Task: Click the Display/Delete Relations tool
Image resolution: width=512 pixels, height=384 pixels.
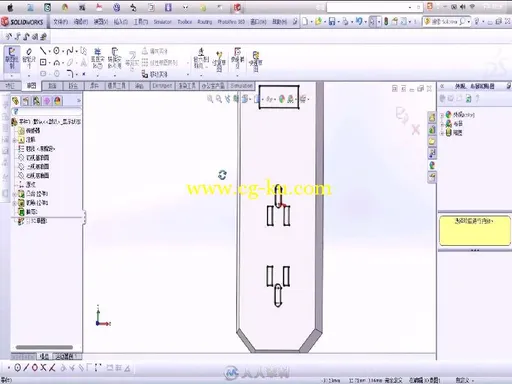Action: 201,59
